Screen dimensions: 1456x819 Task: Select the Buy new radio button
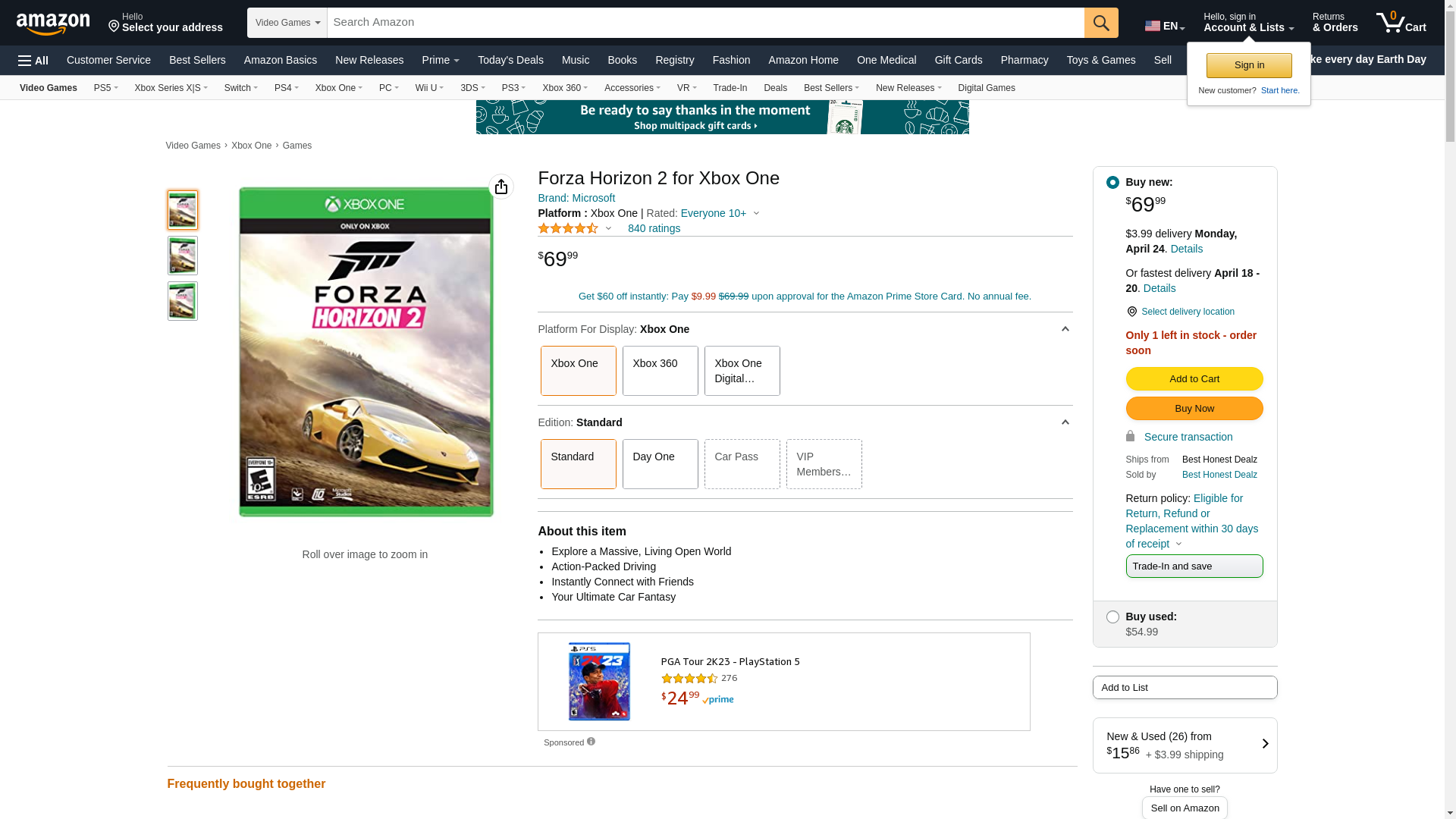(x=1112, y=182)
